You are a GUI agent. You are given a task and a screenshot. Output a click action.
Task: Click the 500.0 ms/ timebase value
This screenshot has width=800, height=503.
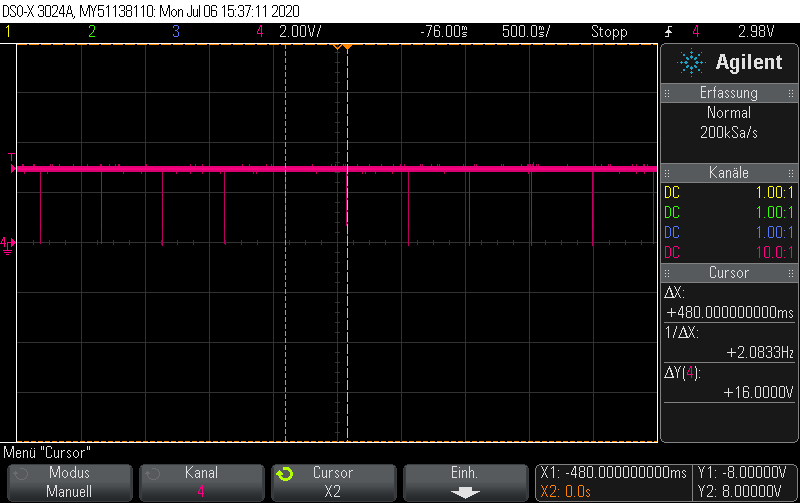pyautogui.click(x=526, y=32)
